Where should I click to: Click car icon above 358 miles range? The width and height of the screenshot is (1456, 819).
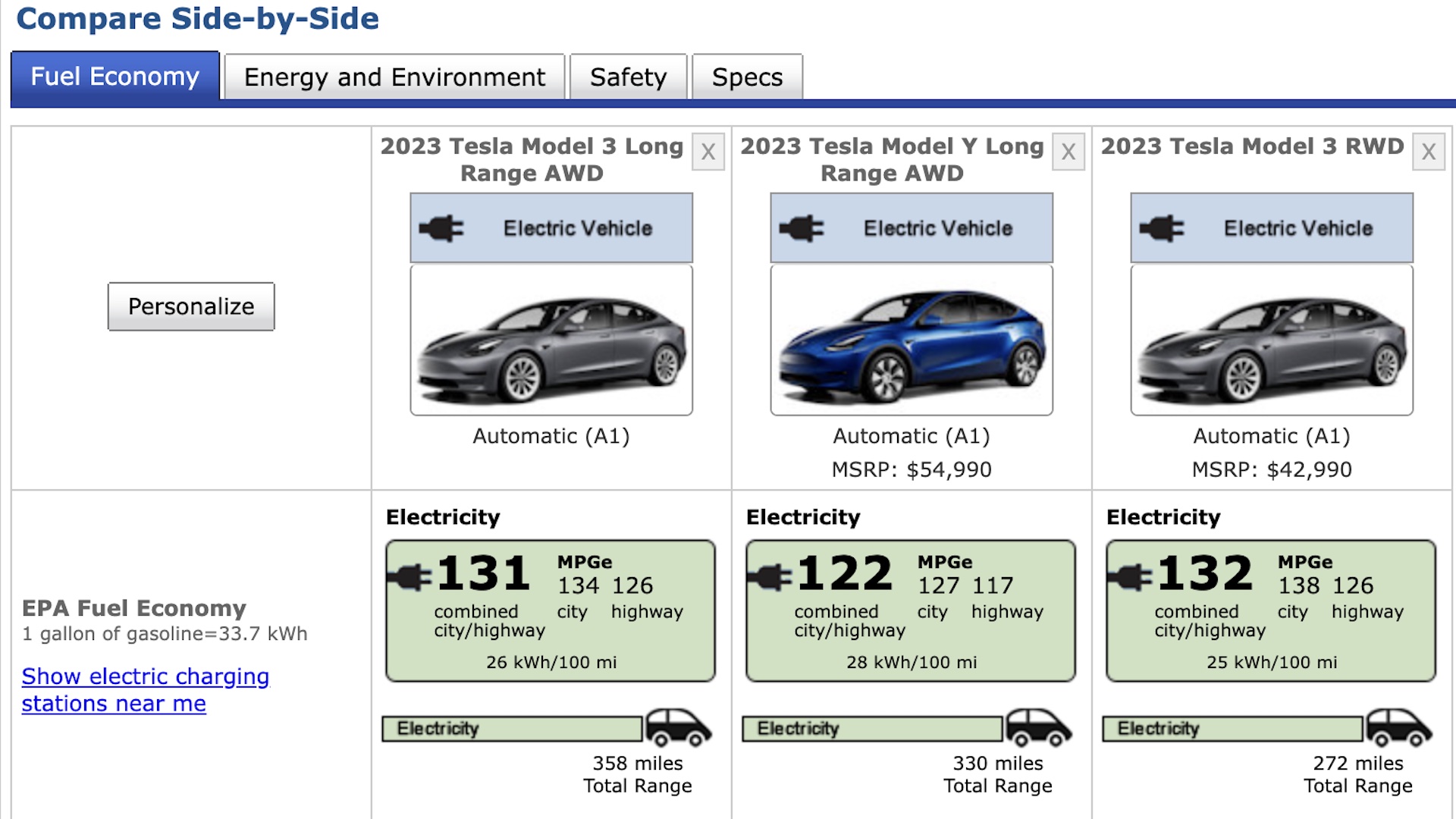[x=678, y=727]
